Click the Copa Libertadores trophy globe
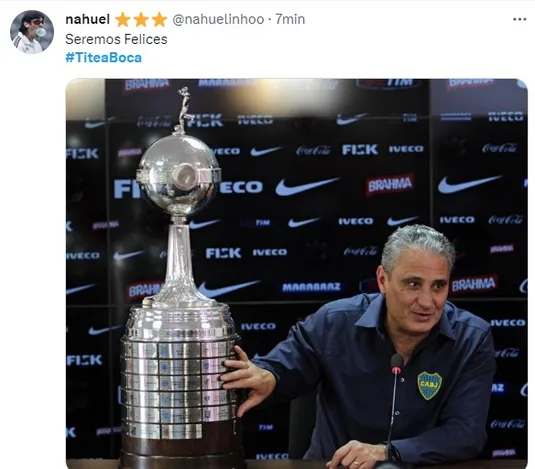The width and height of the screenshot is (535, 469). [178, 174]
